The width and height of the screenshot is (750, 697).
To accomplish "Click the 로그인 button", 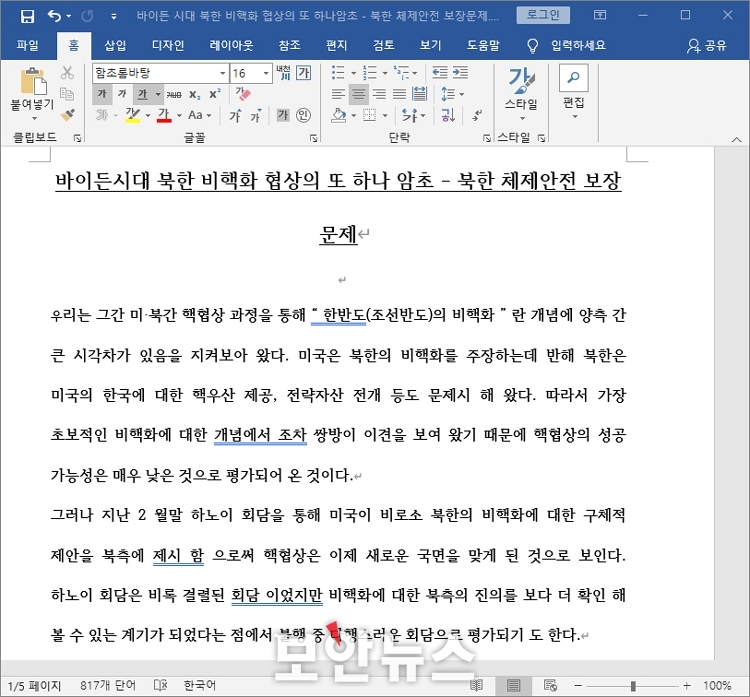I will tap(543, 15).
